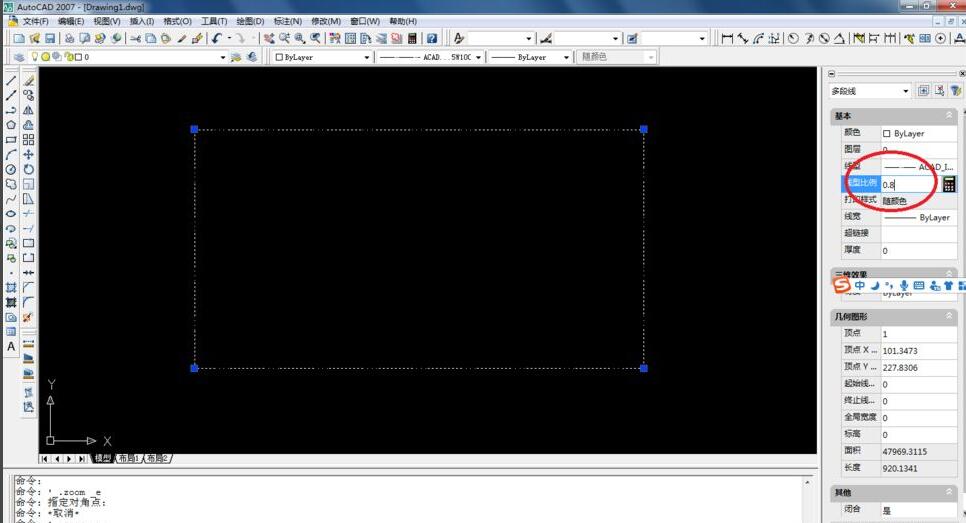Open the Properties palette toolbar icon
This screenshot has height=523, width=966.
[335, 38]
